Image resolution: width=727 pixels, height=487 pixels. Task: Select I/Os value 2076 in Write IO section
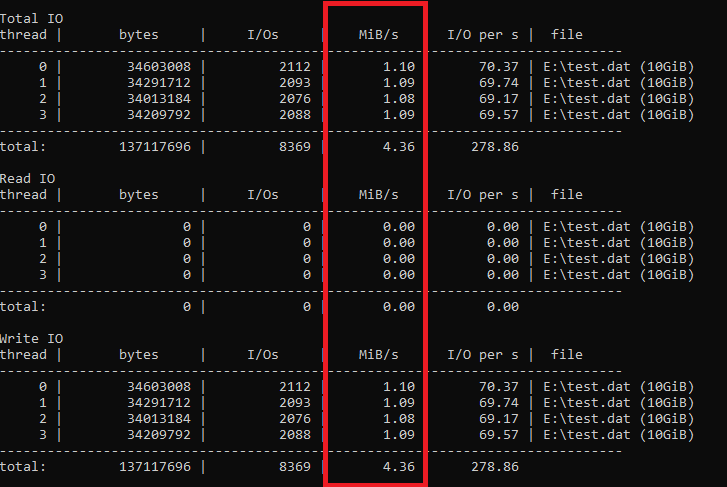tap(295, 419)
